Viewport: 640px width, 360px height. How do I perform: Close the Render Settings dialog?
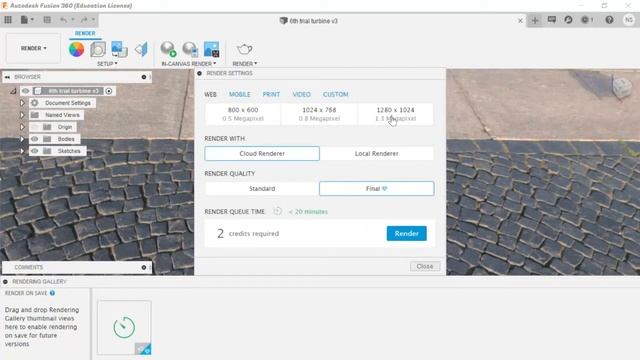425,266
